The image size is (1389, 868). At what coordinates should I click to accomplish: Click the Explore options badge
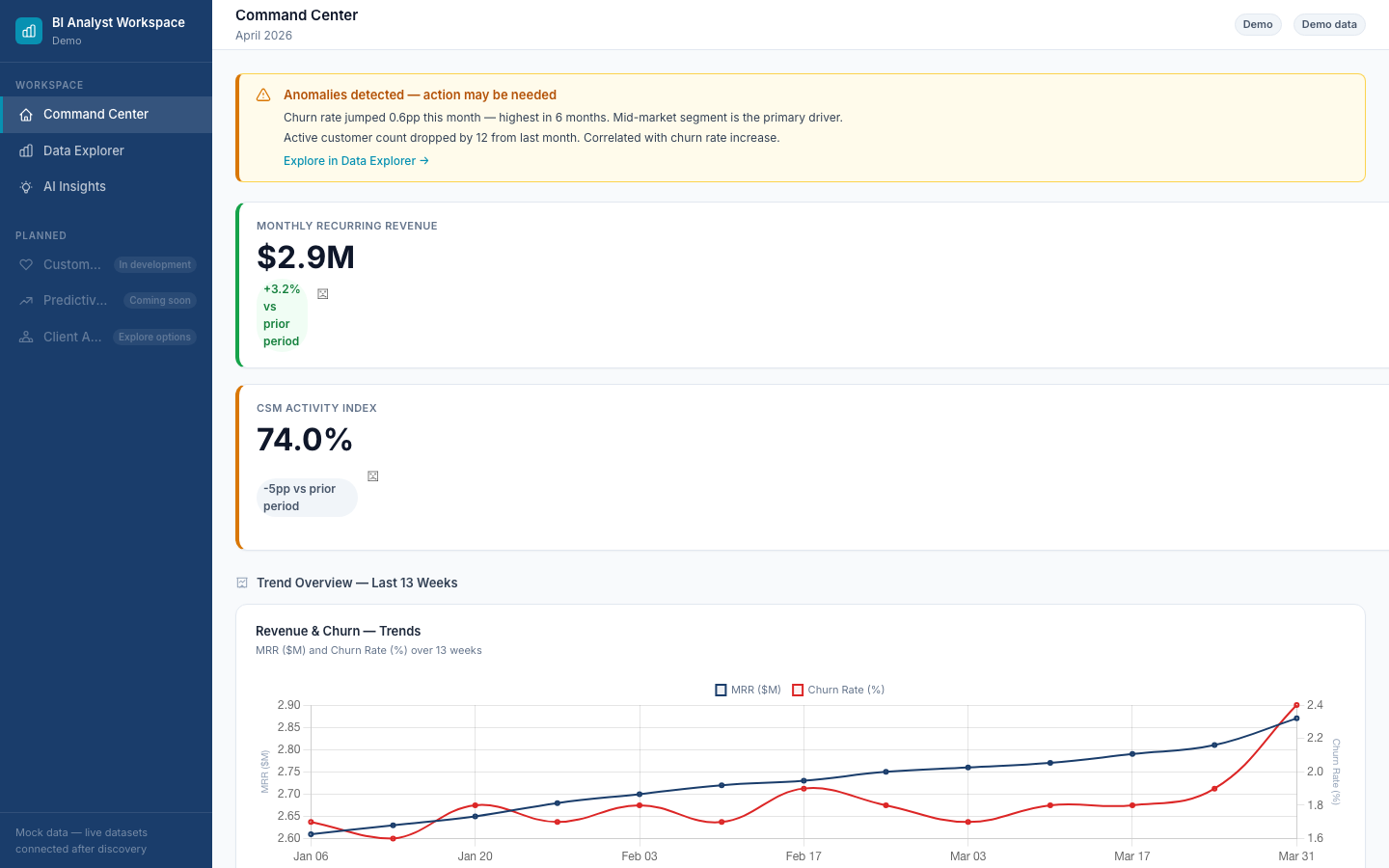pos(154,337)
